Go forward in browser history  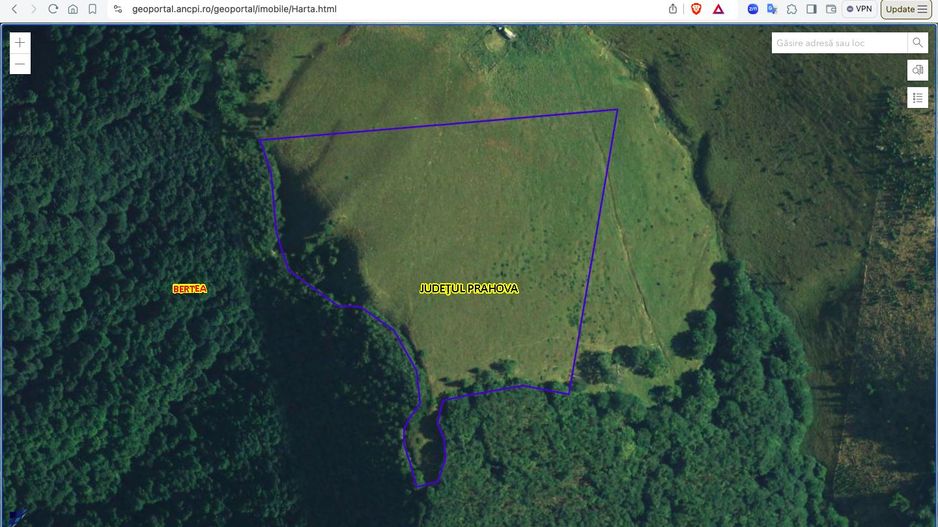point(34,9)
